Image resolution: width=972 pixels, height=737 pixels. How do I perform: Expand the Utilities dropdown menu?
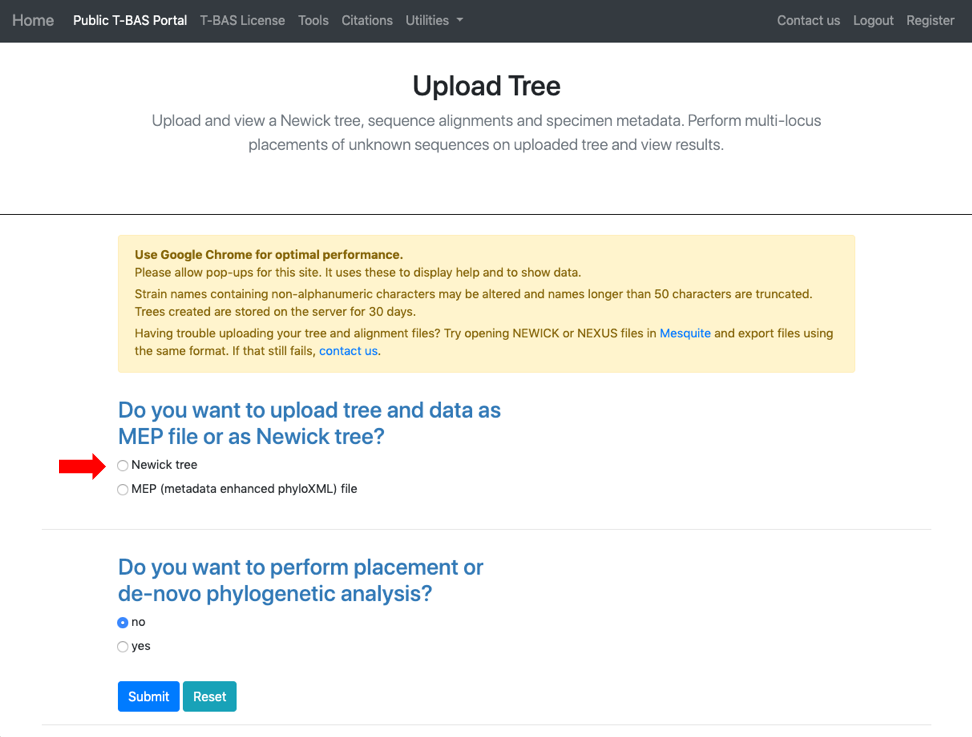tap(434, 20)
